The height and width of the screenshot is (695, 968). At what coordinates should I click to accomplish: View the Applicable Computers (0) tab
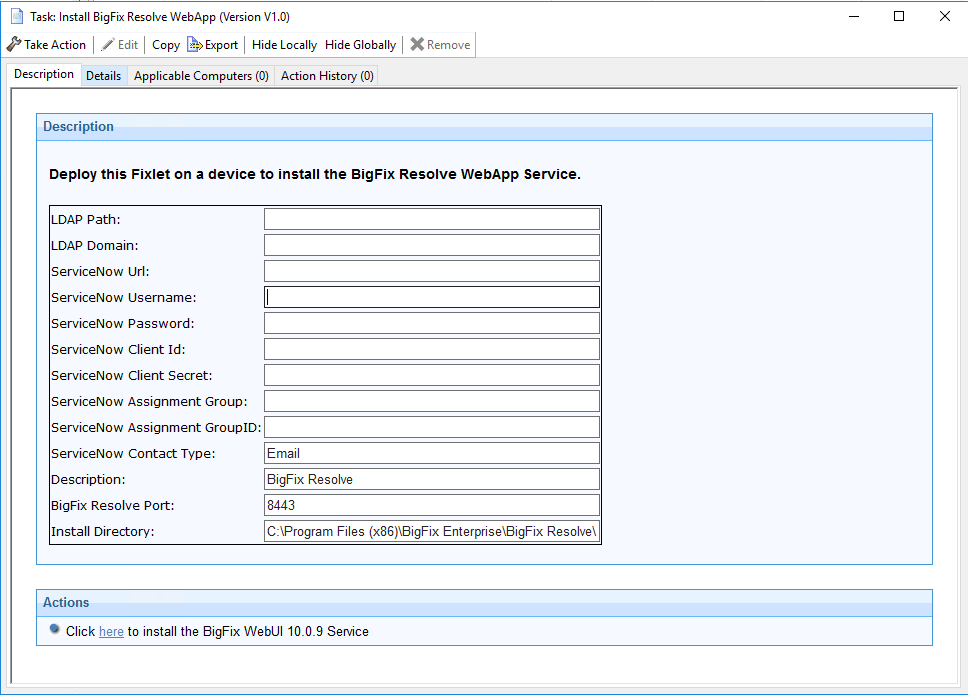[x=201, y=75]
